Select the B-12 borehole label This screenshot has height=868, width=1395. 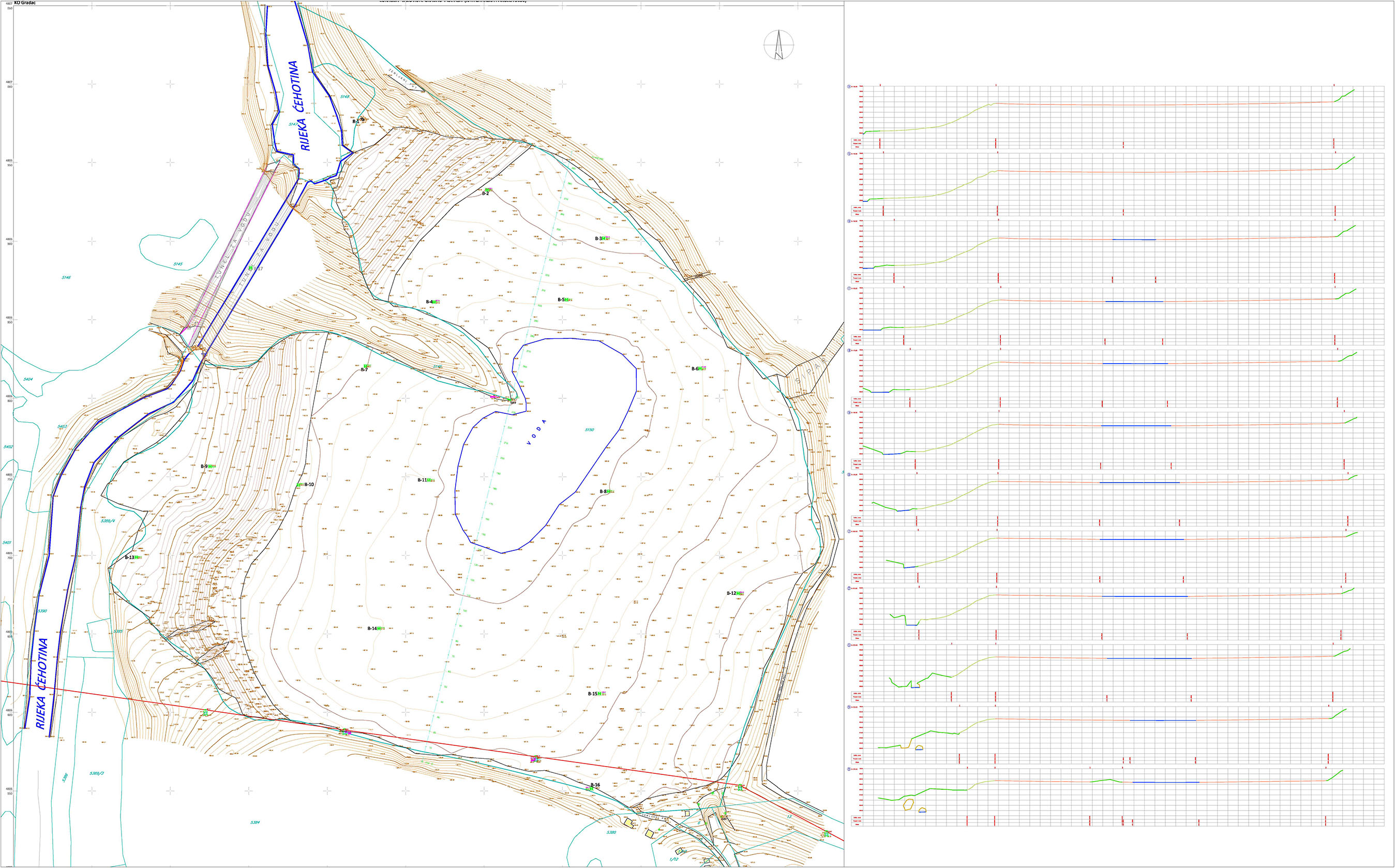point(731,593)
